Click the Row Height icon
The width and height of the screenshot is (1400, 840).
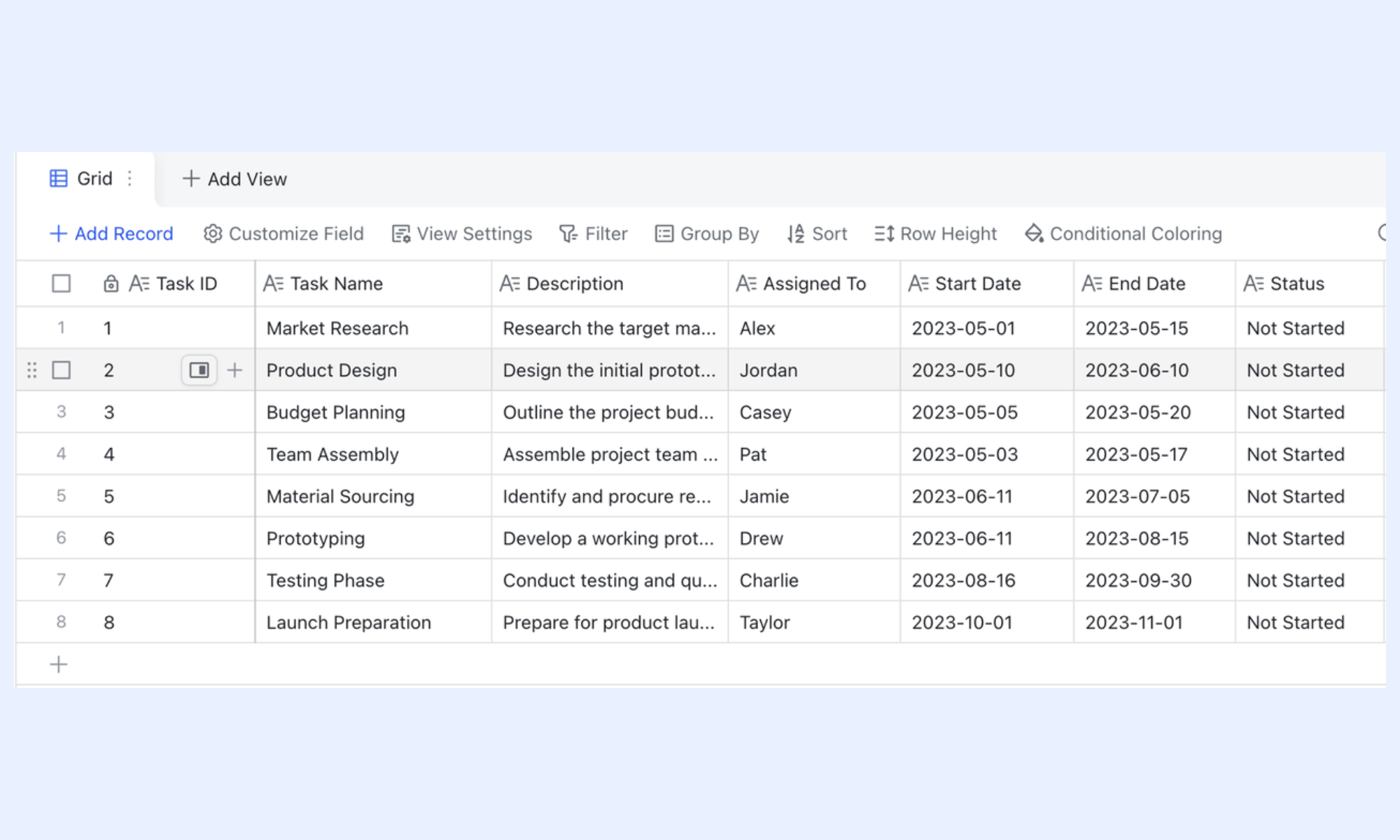tap(884, 234)
